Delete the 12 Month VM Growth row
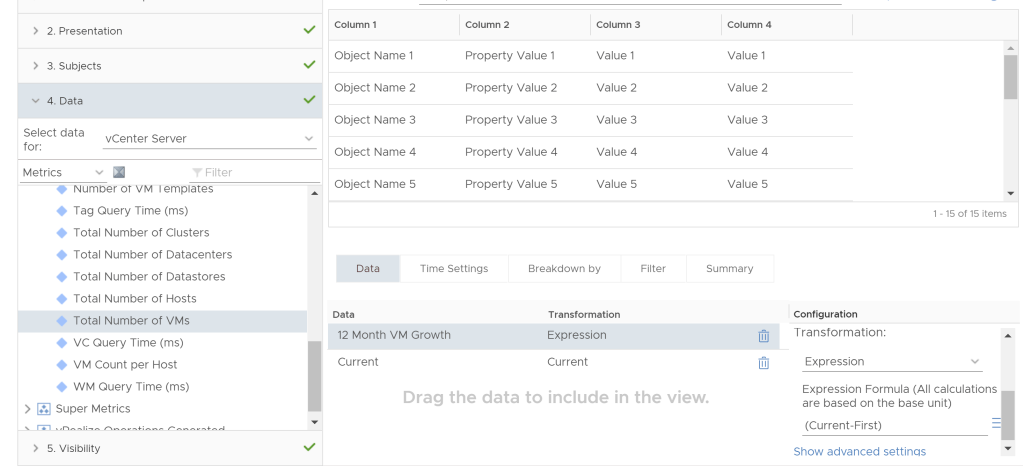The width and height of the screenshot is (1023, 467). (764, 336)
